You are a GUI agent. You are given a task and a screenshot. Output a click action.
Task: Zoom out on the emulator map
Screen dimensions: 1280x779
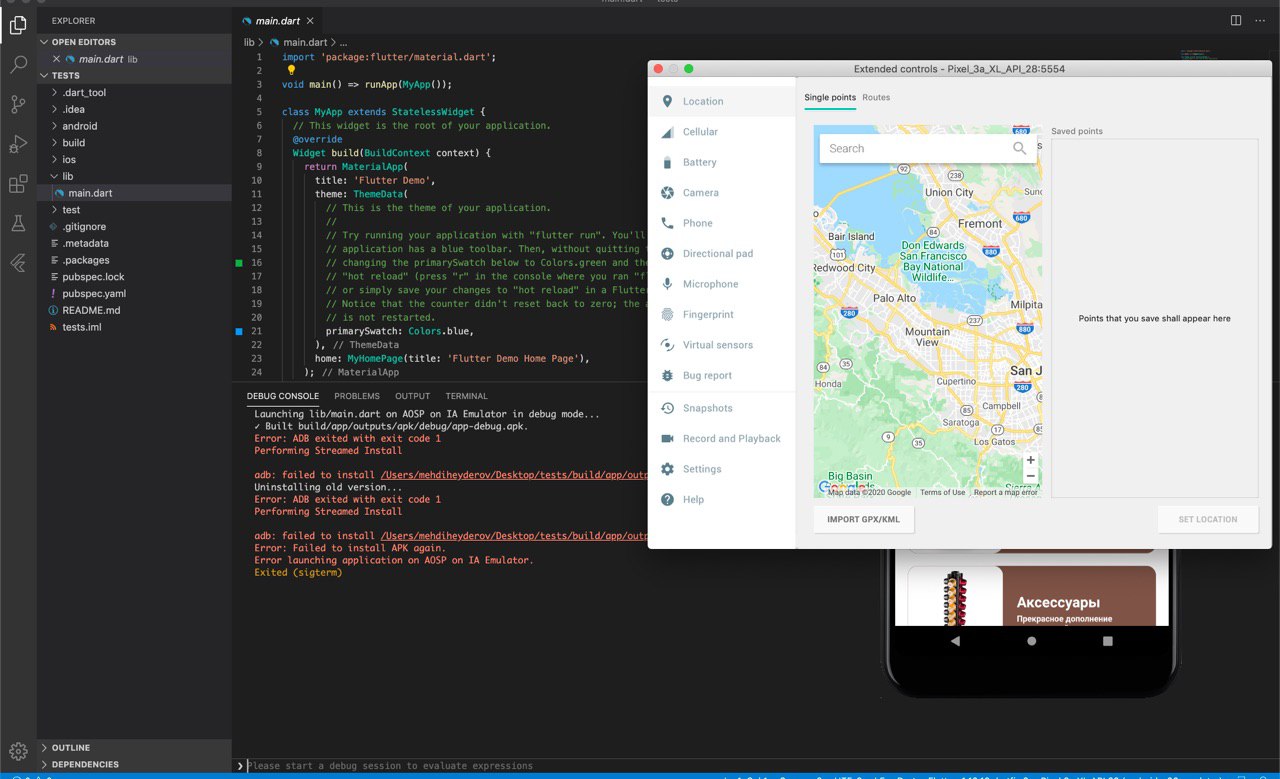(1031, 476)
